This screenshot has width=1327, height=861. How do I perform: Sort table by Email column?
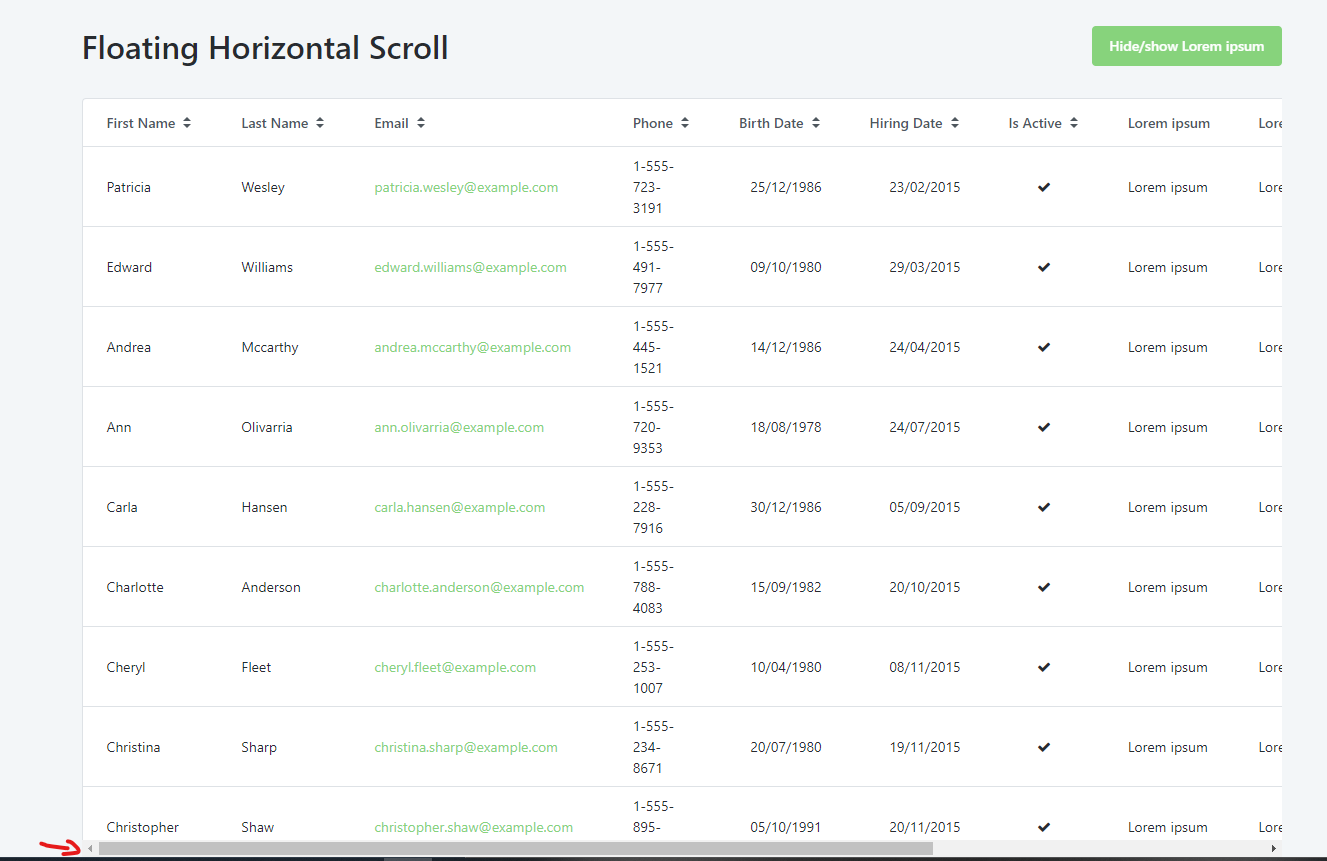pyautogui.click(x=399, y=123)
